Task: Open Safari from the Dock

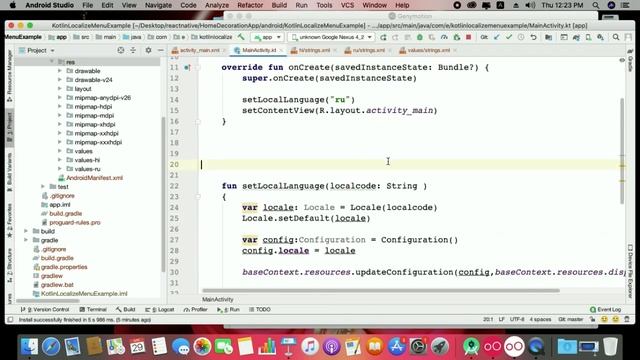Action: pos(51,347)
